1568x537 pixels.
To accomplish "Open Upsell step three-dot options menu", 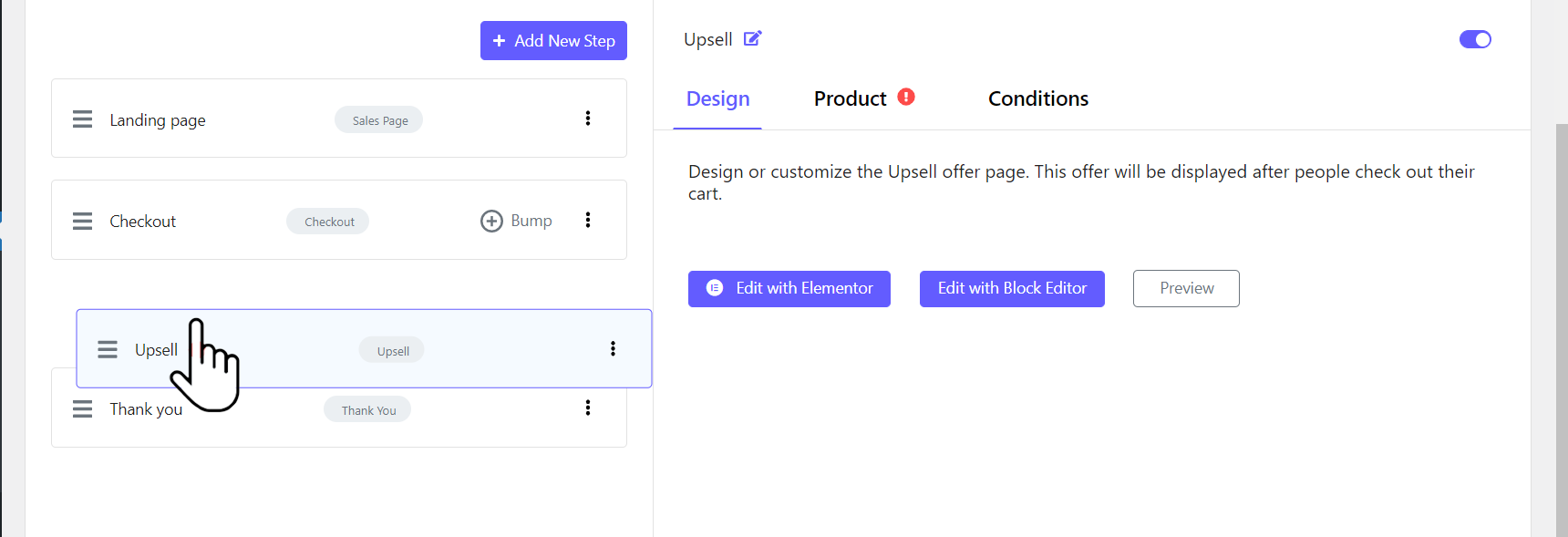I will tap(613, 348).
